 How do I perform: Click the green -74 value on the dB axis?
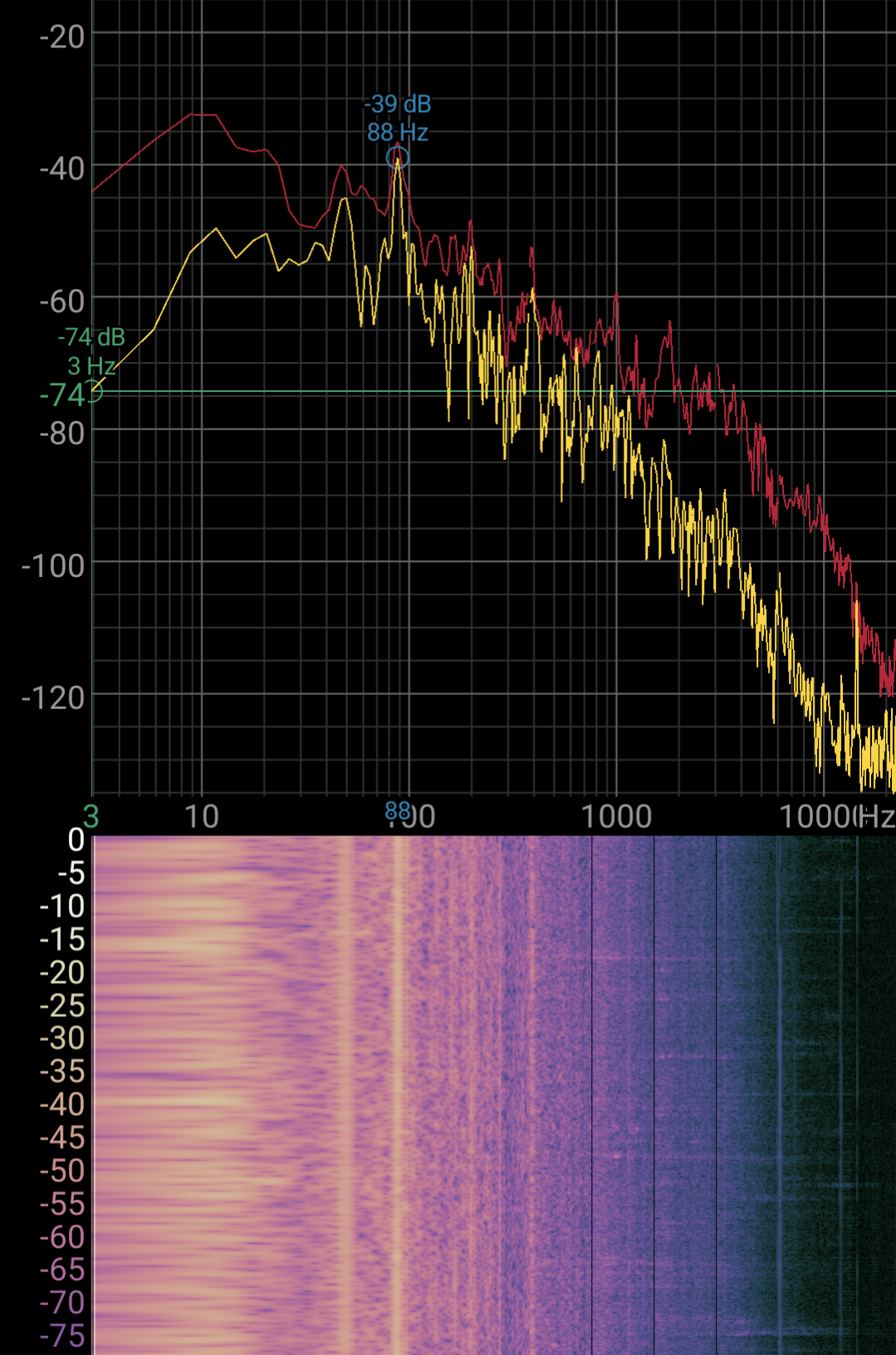[61, 395]
